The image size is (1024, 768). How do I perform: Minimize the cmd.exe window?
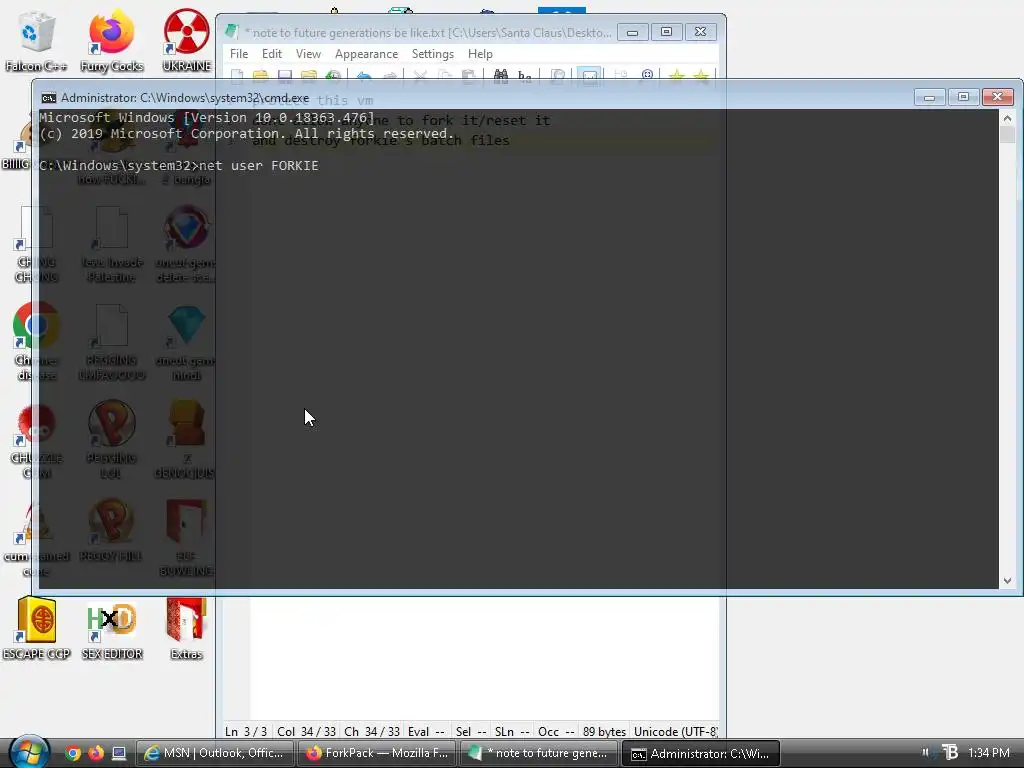click(x=929, y=97)
